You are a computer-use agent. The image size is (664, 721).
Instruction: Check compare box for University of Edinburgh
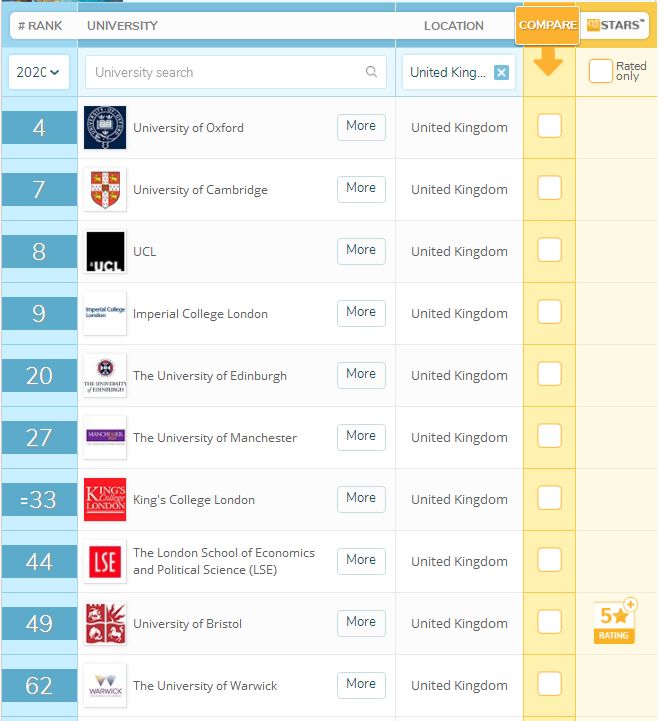(549, 374)
